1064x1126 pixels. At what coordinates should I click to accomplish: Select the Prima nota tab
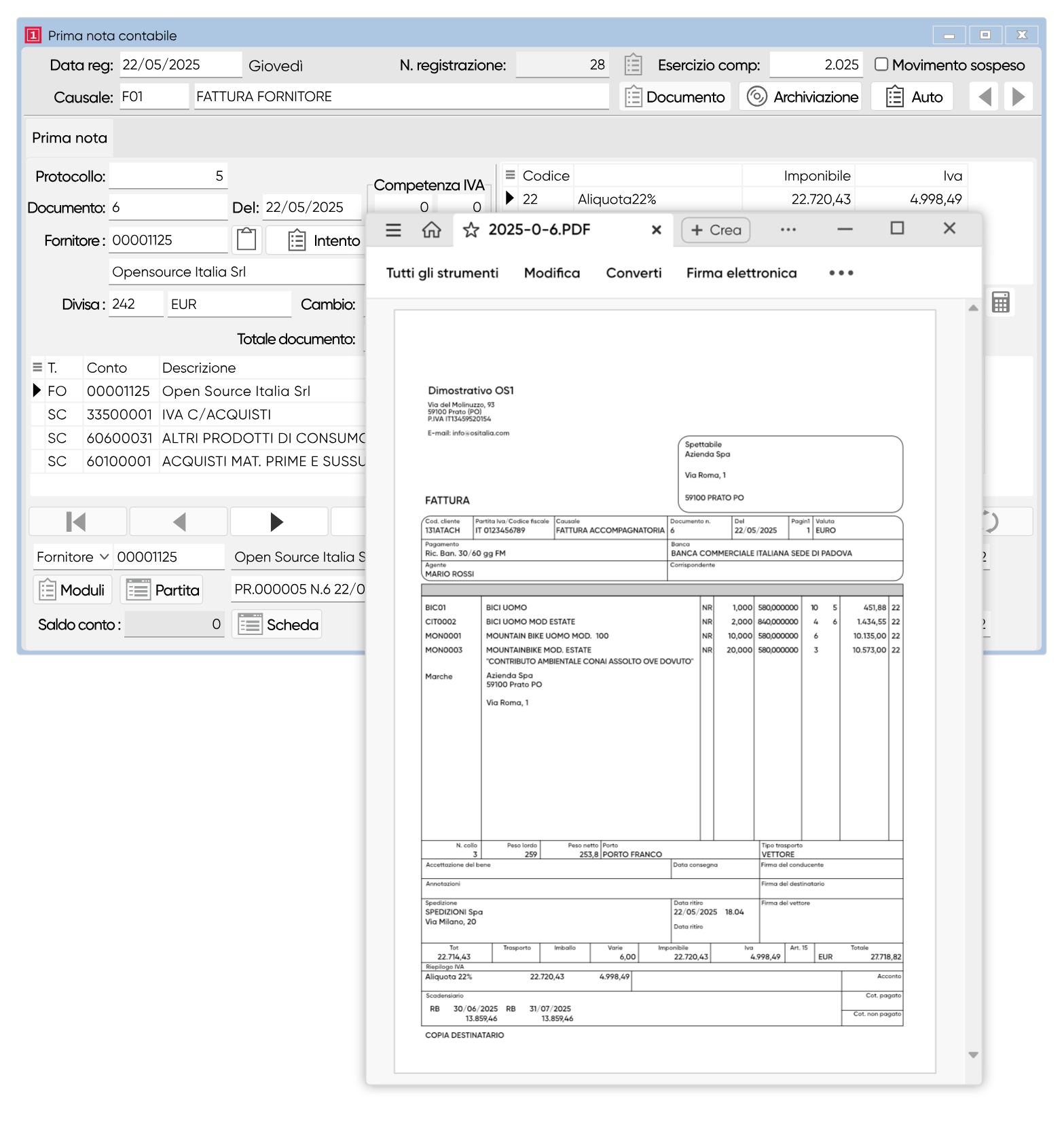[x=69, y=138]
